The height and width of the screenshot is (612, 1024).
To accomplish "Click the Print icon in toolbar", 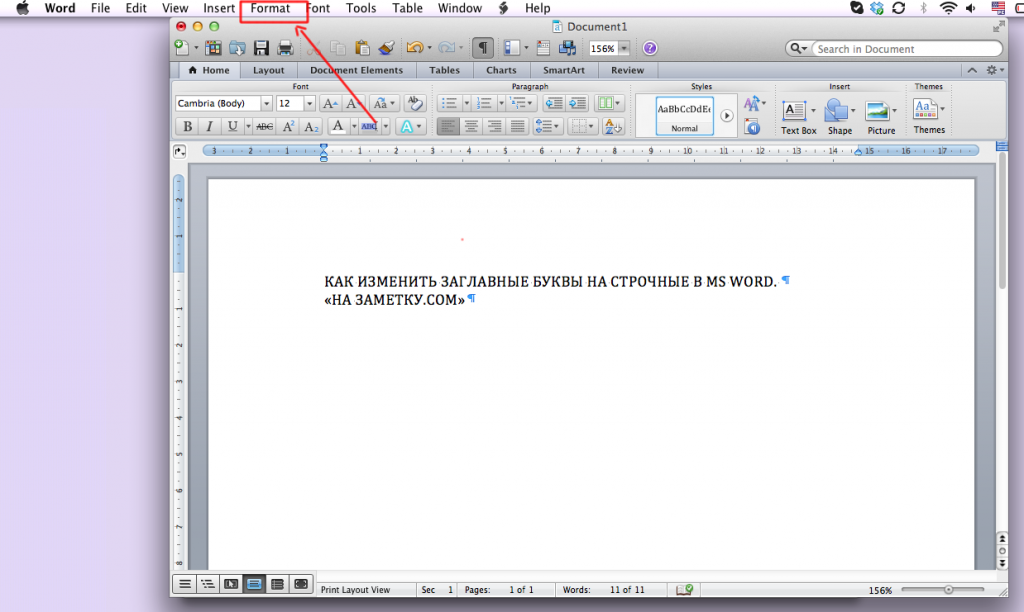I will coord(285,48).
